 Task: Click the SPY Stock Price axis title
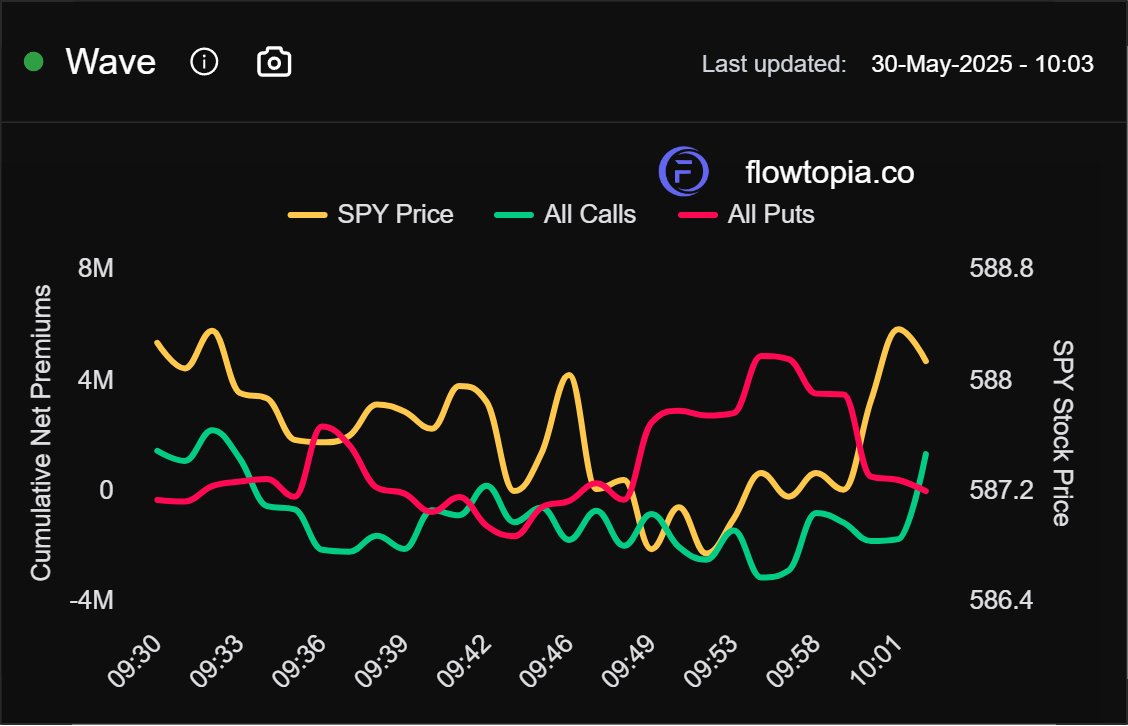click(x=1063, y=433)
